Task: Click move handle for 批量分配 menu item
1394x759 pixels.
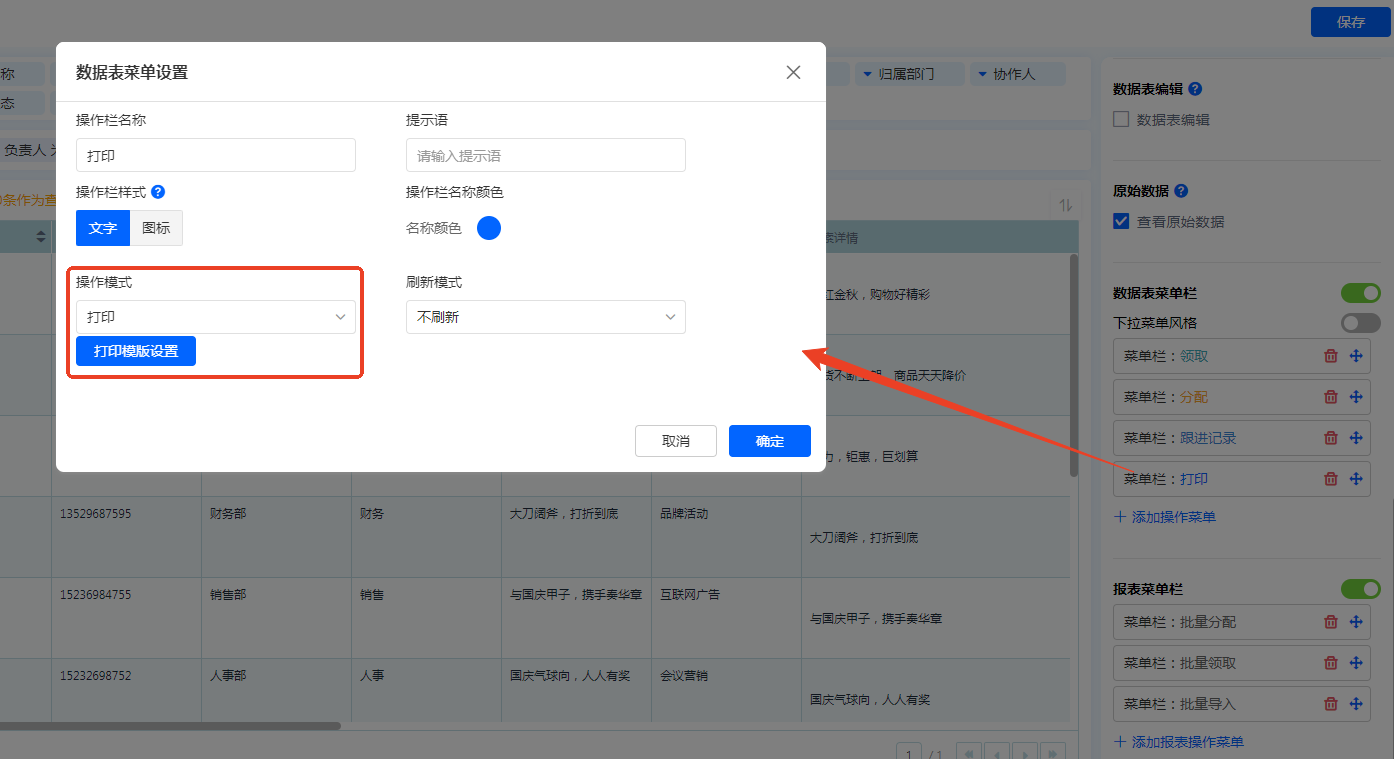Action: [1356, 622]
